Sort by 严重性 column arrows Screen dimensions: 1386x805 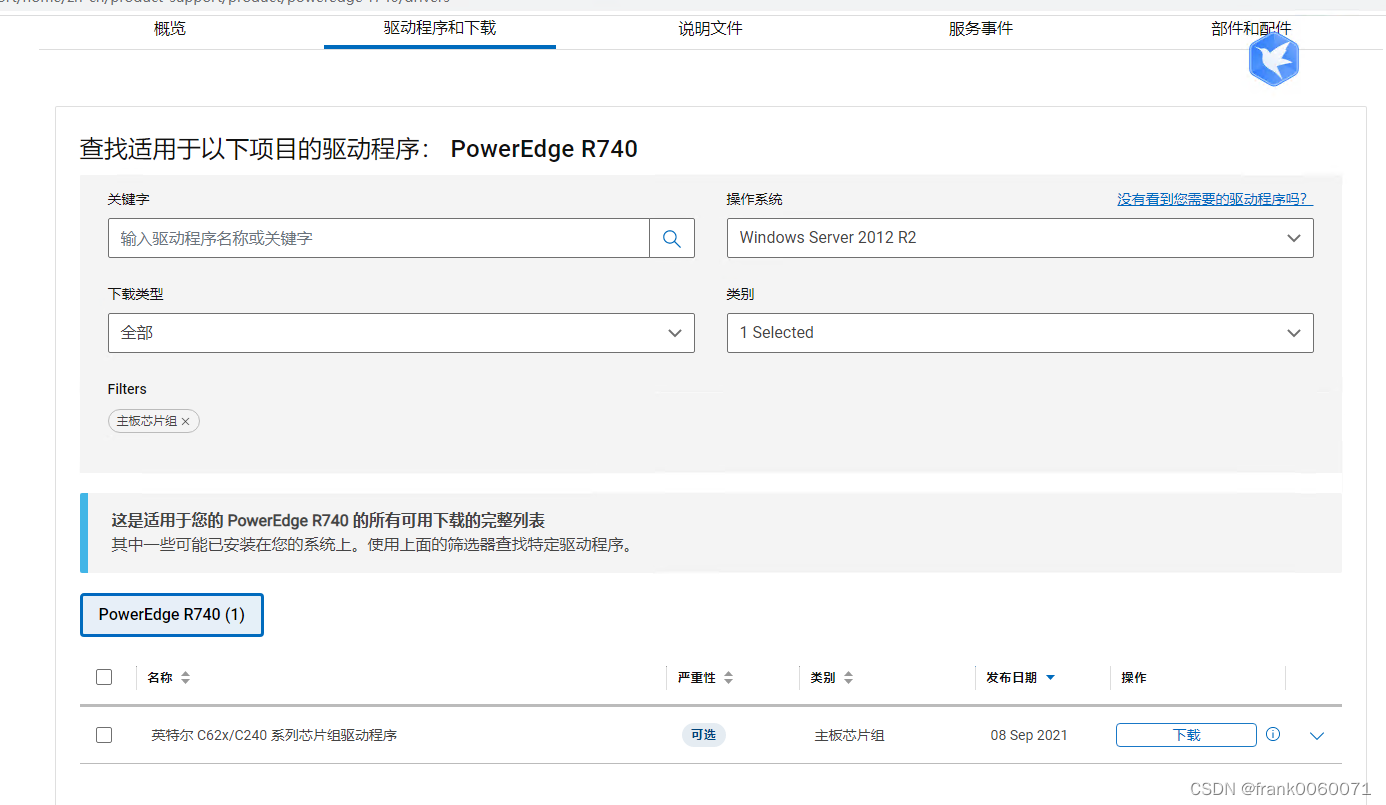coord(728,677)
